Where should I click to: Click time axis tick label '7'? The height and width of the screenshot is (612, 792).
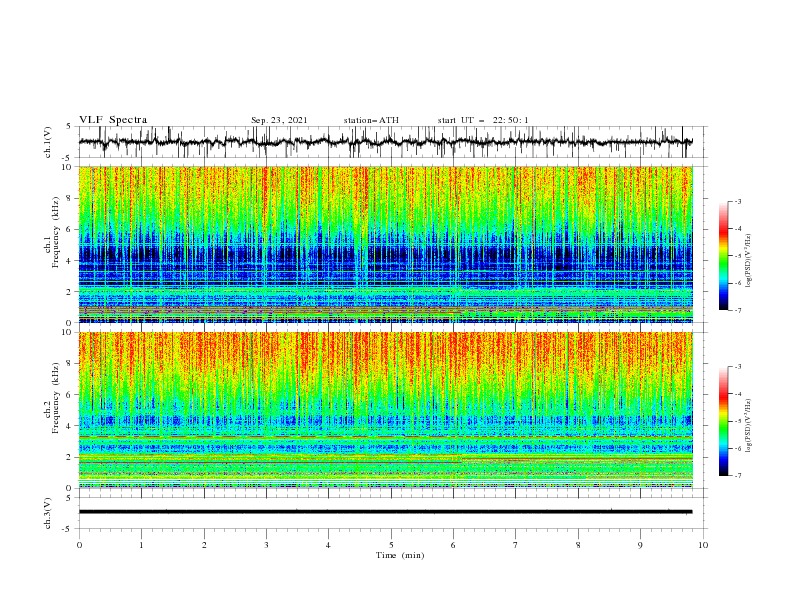click(x=516, y=545)
